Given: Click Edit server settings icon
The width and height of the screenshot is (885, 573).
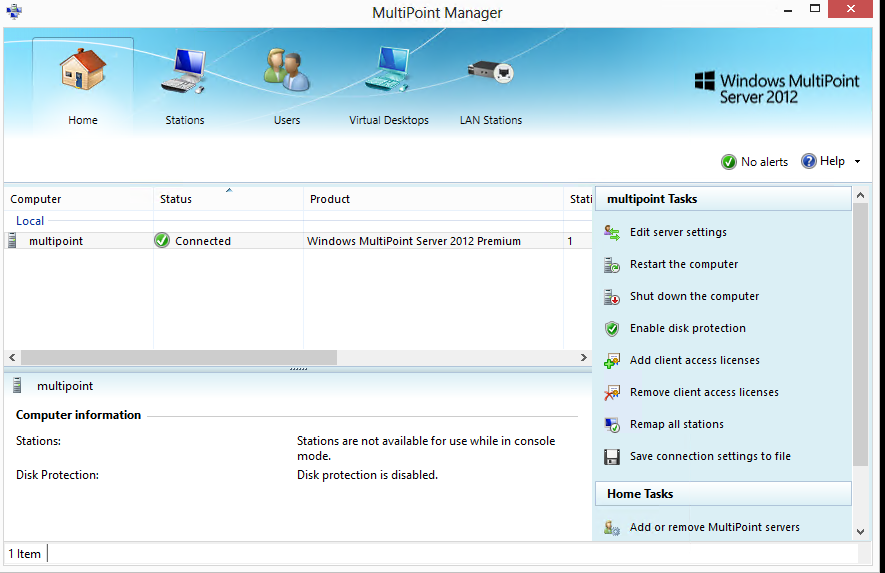Looking at the screenshot, I should (612, 233).
